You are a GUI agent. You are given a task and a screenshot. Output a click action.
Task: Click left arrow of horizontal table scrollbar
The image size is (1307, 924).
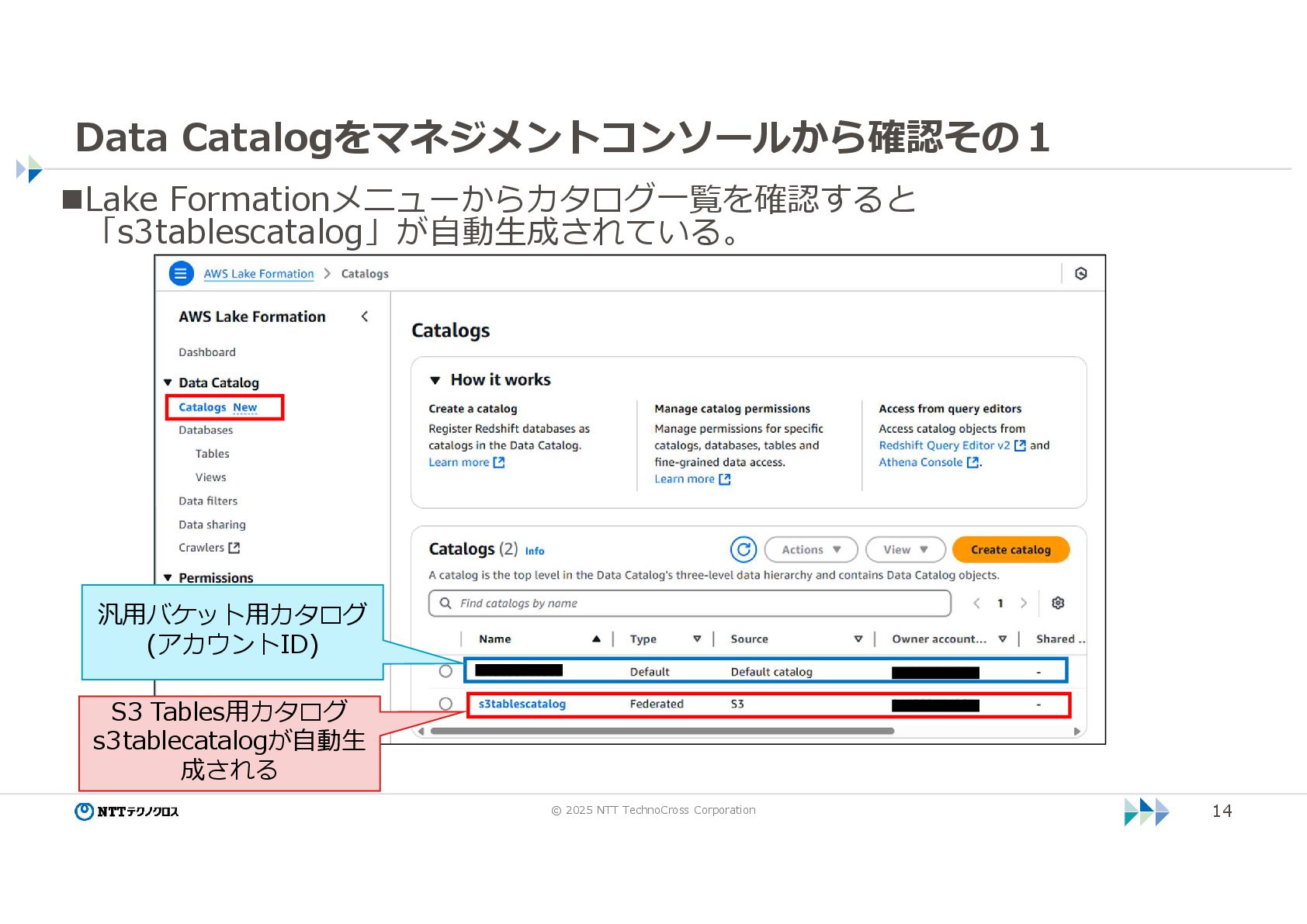421,731
